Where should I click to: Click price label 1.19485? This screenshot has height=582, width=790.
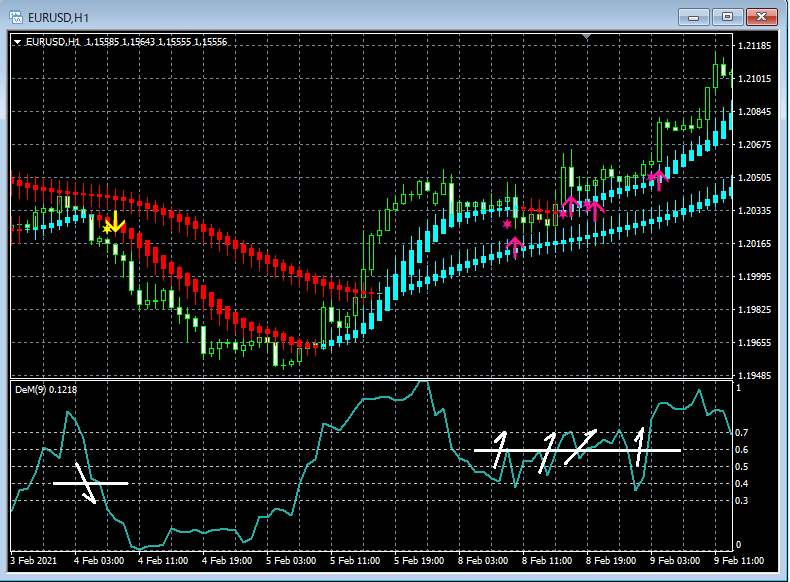(x=754, y=375)
